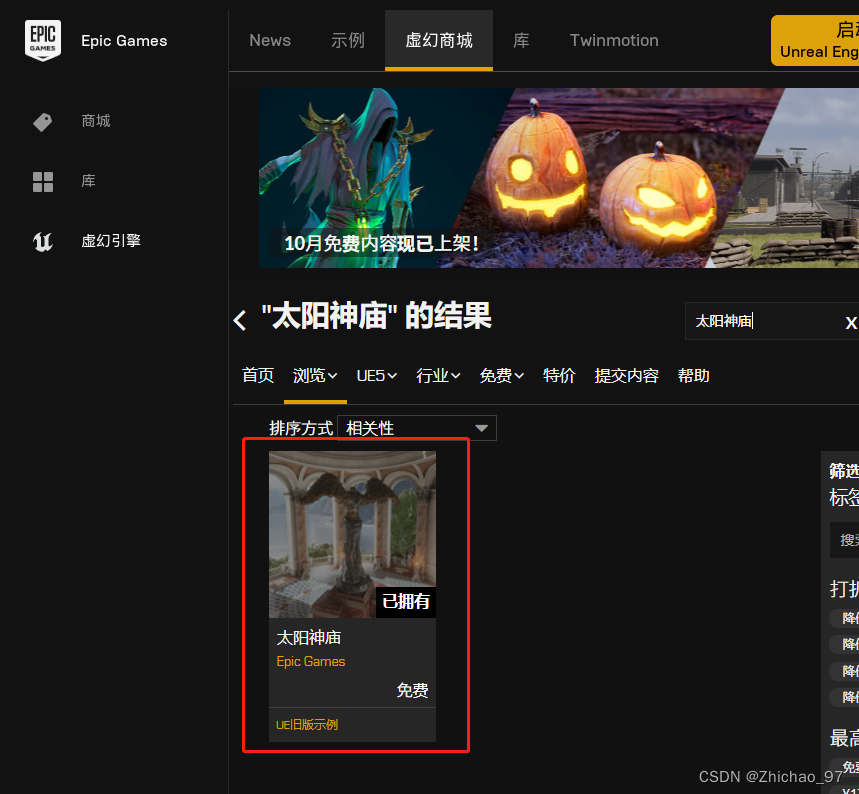Select the 虚幻商城 tab
859x794 pixels.
[439, 40]
